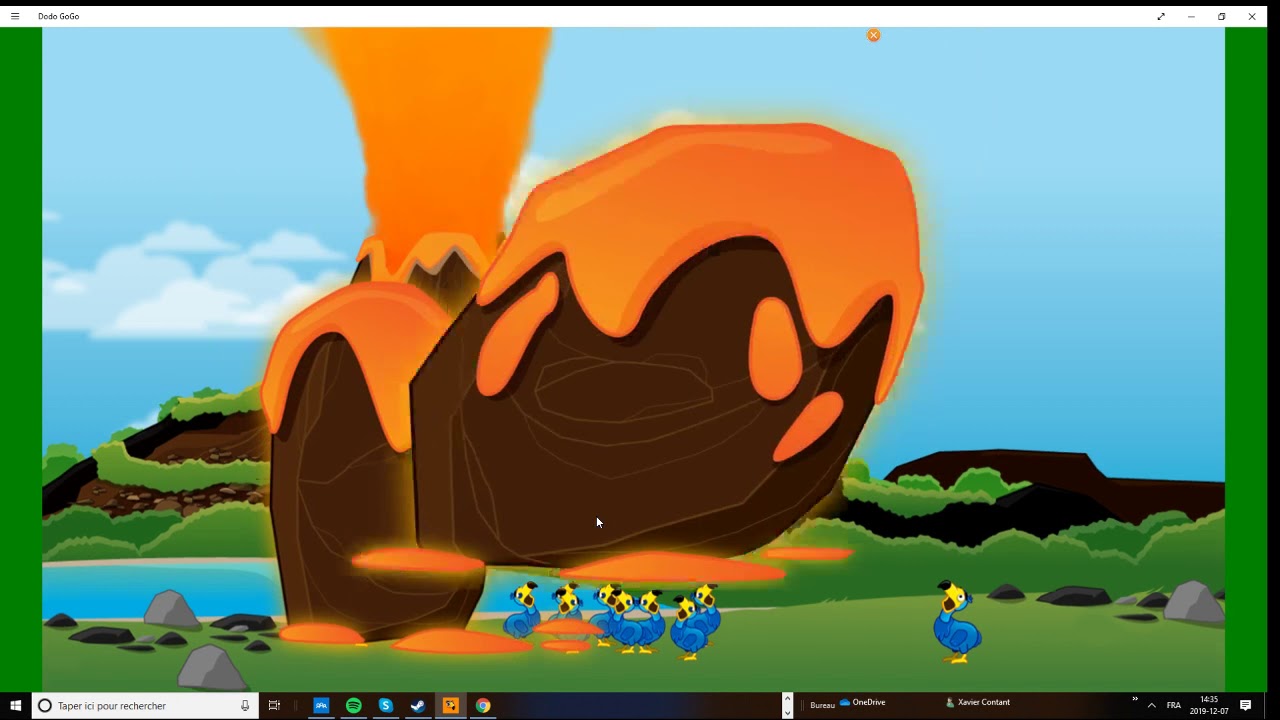Maximize or restore the Dodo GoGo window
The height and width of the screenshot is (720, 1280).
1221,16
